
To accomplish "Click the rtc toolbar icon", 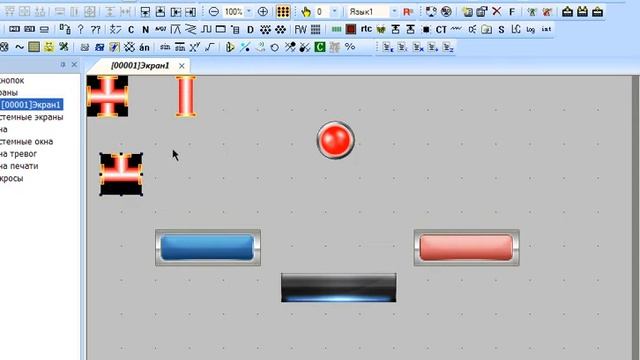I will [366, 29].
